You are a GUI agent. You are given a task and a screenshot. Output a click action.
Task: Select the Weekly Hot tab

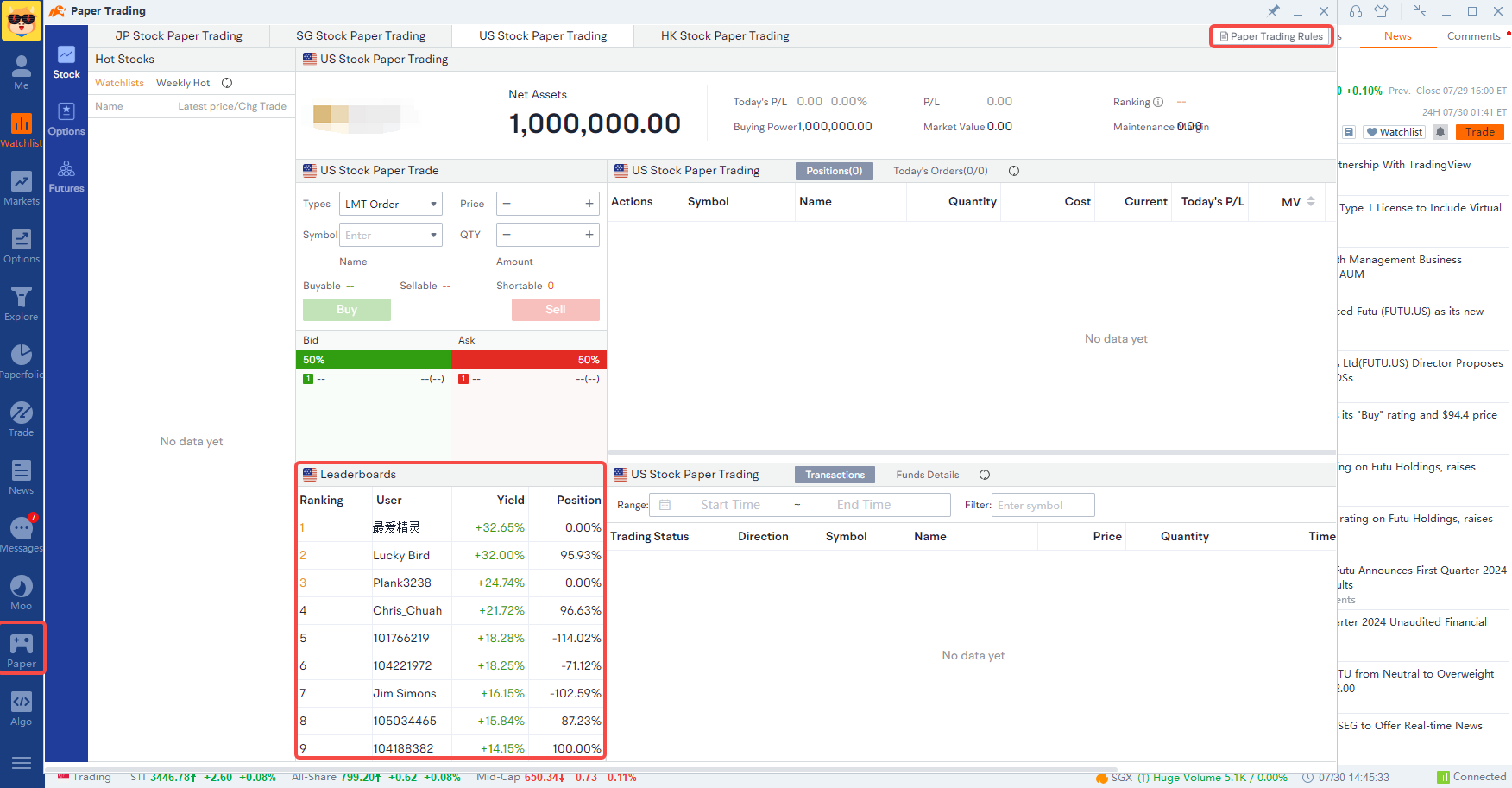click(183, 83)
